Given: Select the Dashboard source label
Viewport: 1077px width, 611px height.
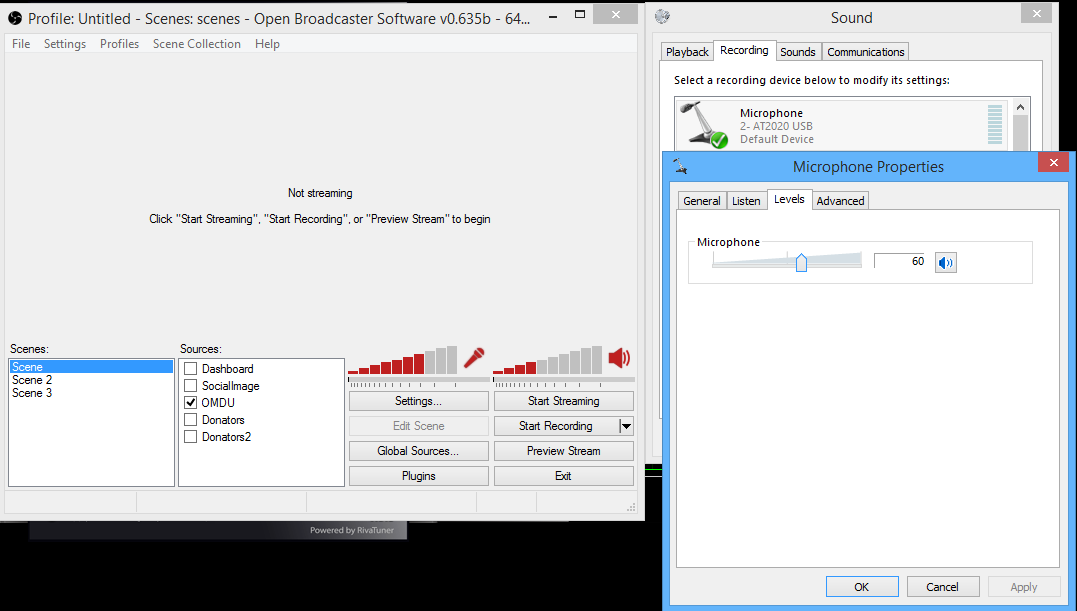Looking at the screenshot, I should tap(227, 369).
